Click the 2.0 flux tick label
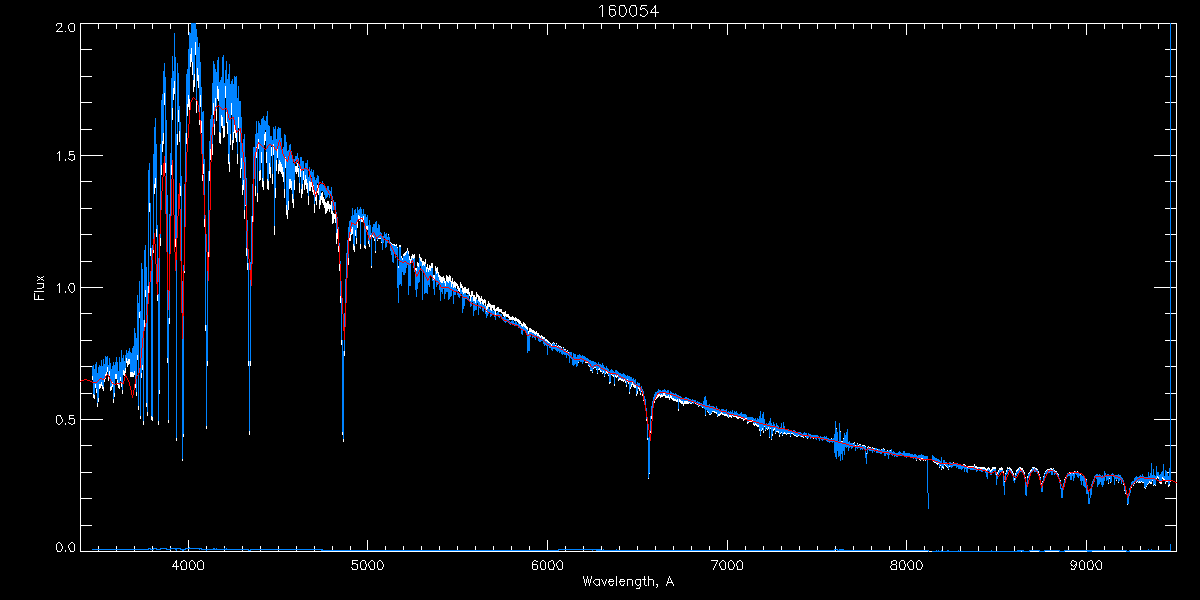 coord(65,28)
